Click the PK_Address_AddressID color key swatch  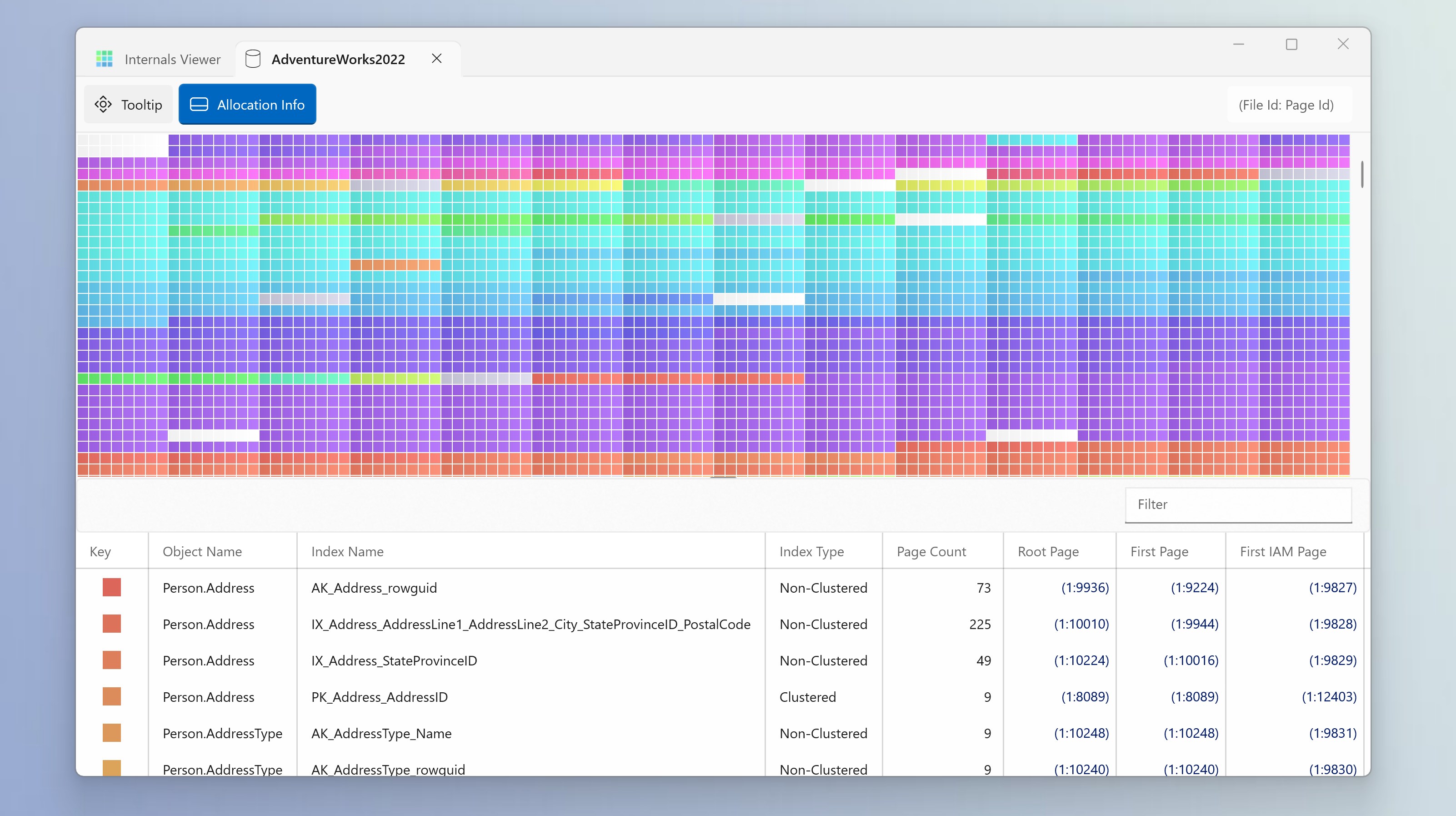pyautogui.click(x=112, y=697)
